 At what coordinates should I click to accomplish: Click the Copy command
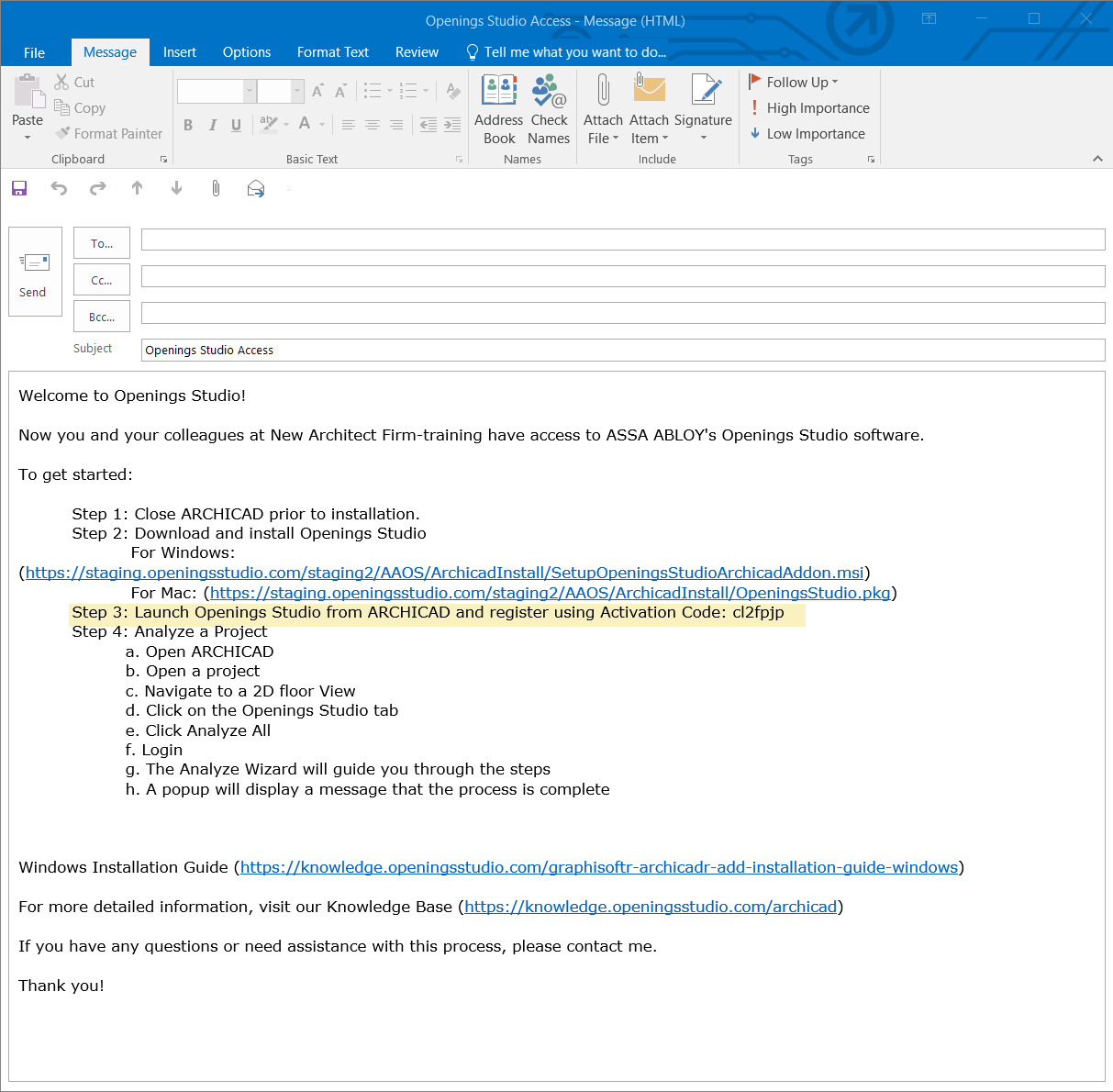coord(80,107)
